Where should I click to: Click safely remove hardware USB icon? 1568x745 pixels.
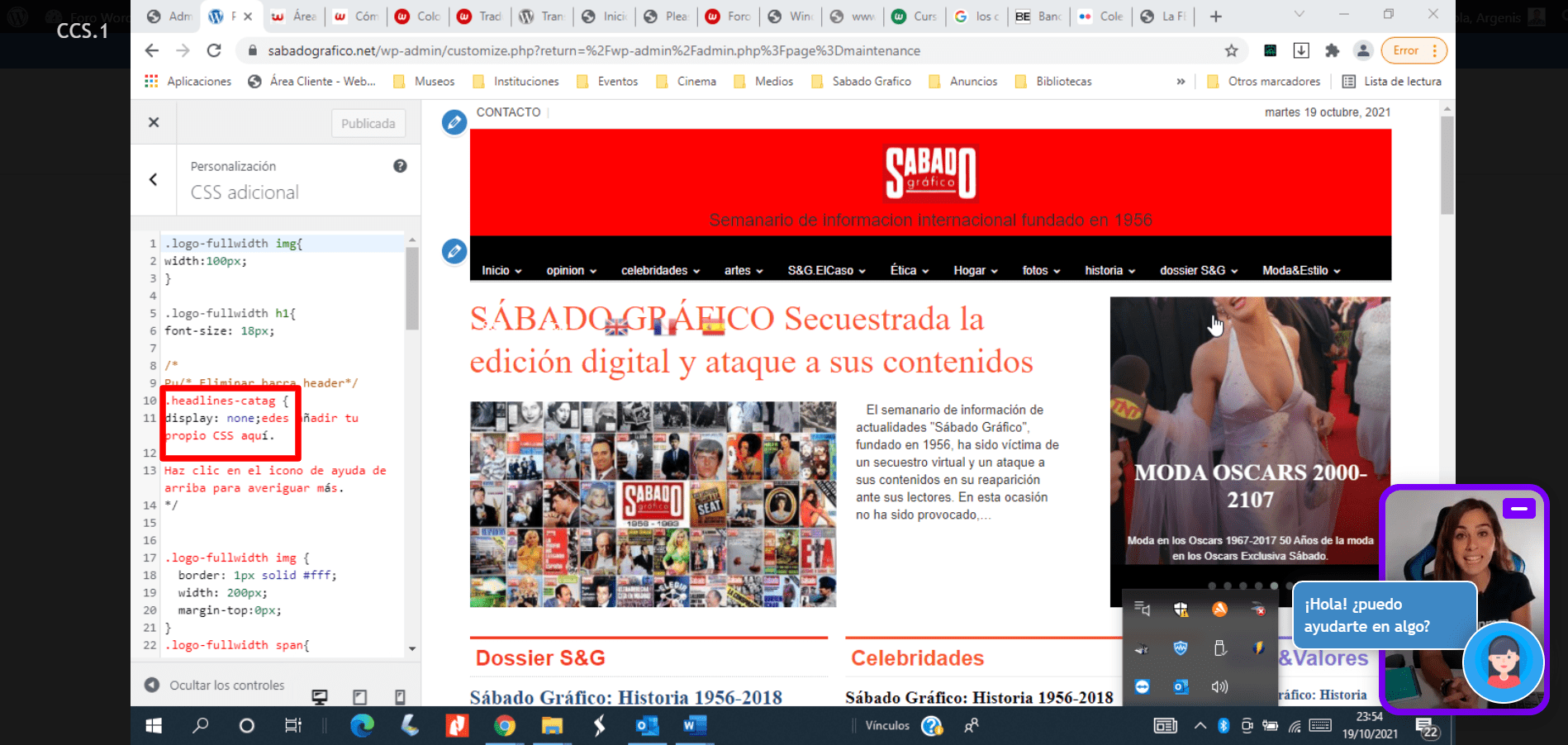1219,648
